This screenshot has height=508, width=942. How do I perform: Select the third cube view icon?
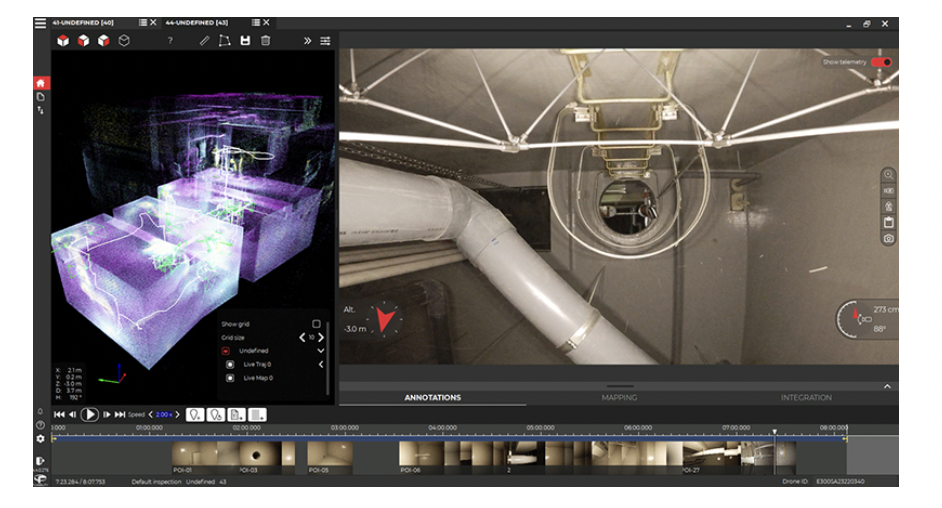pos(103,40)
